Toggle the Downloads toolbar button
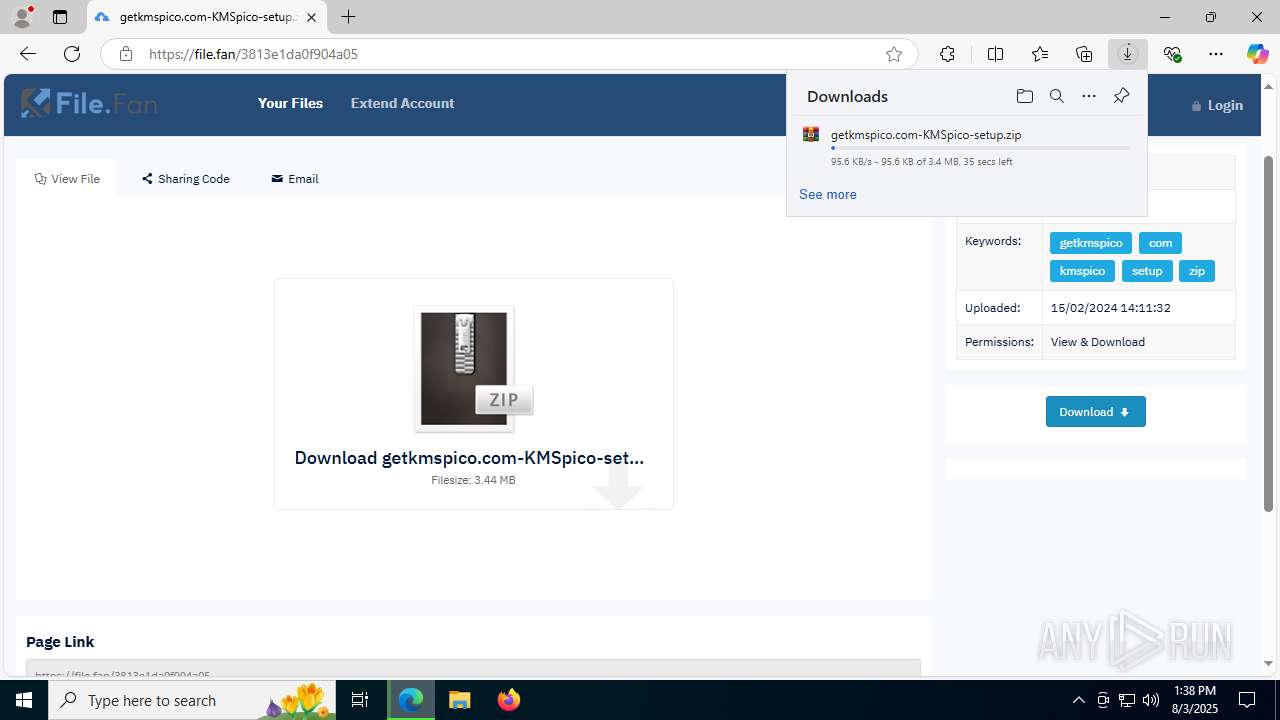This screenshot has width=1280, height=720. (x=1128, y=54)
